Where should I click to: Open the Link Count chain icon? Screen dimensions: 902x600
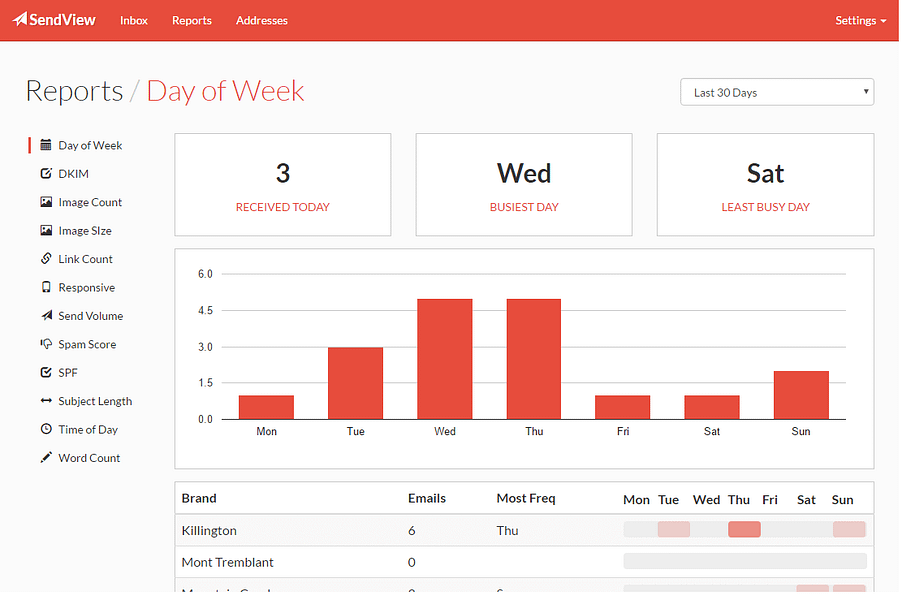(46, 258)
